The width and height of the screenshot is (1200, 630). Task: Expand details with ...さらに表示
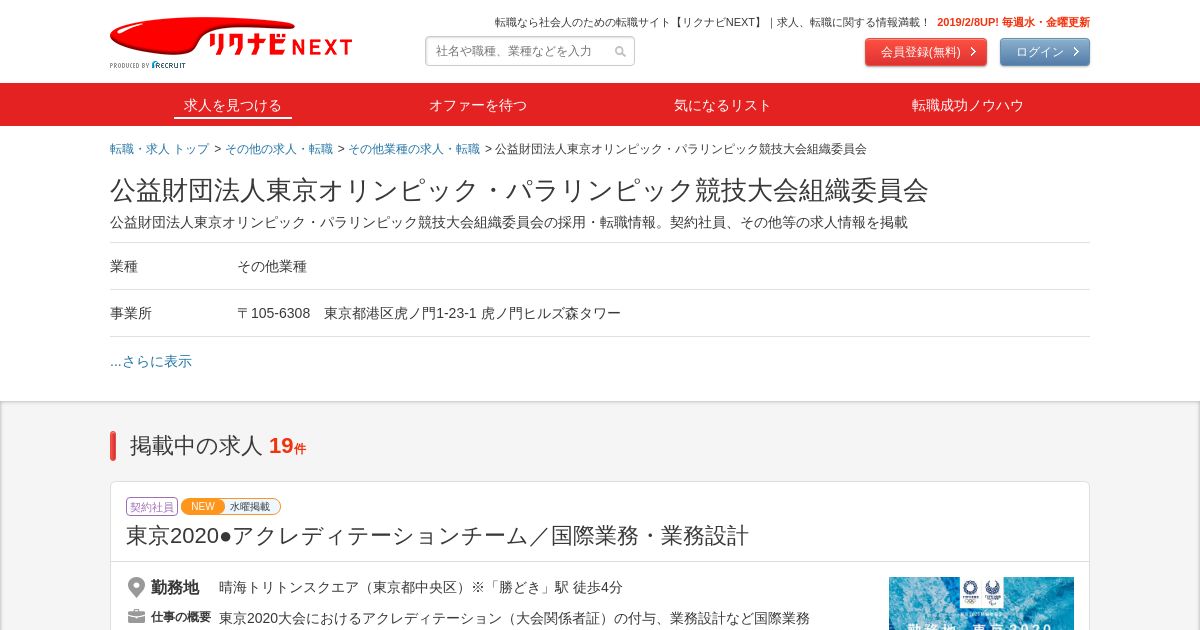click(151, 361)
